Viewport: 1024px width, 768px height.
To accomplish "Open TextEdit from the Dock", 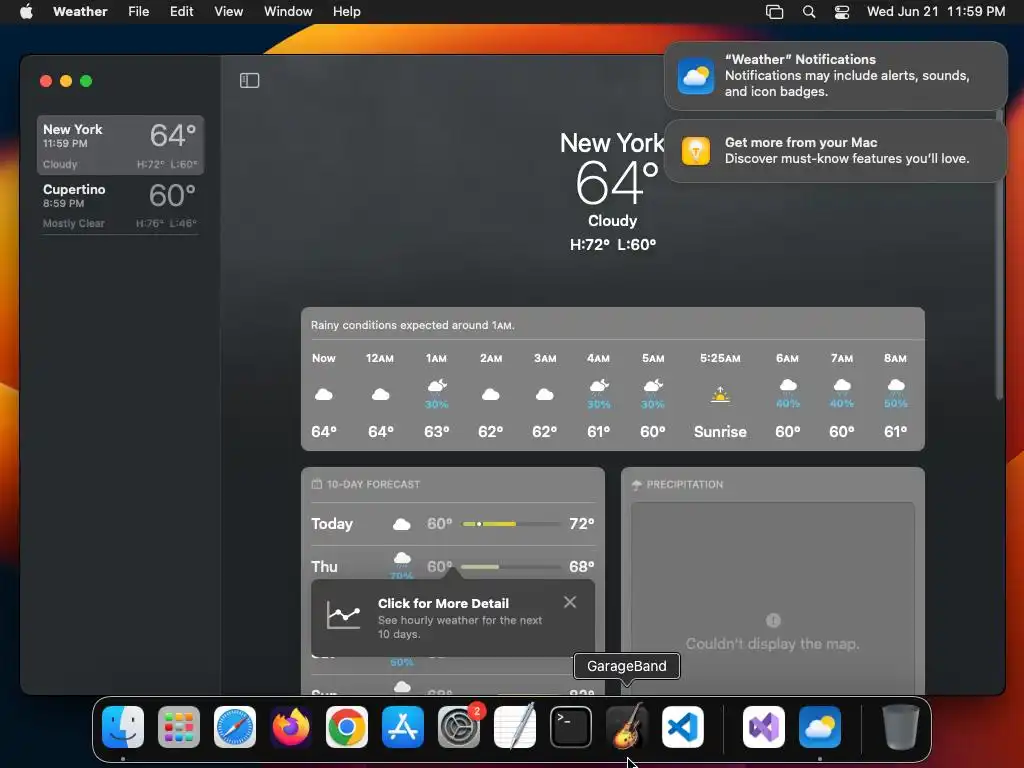I will (x=515, y=727).
